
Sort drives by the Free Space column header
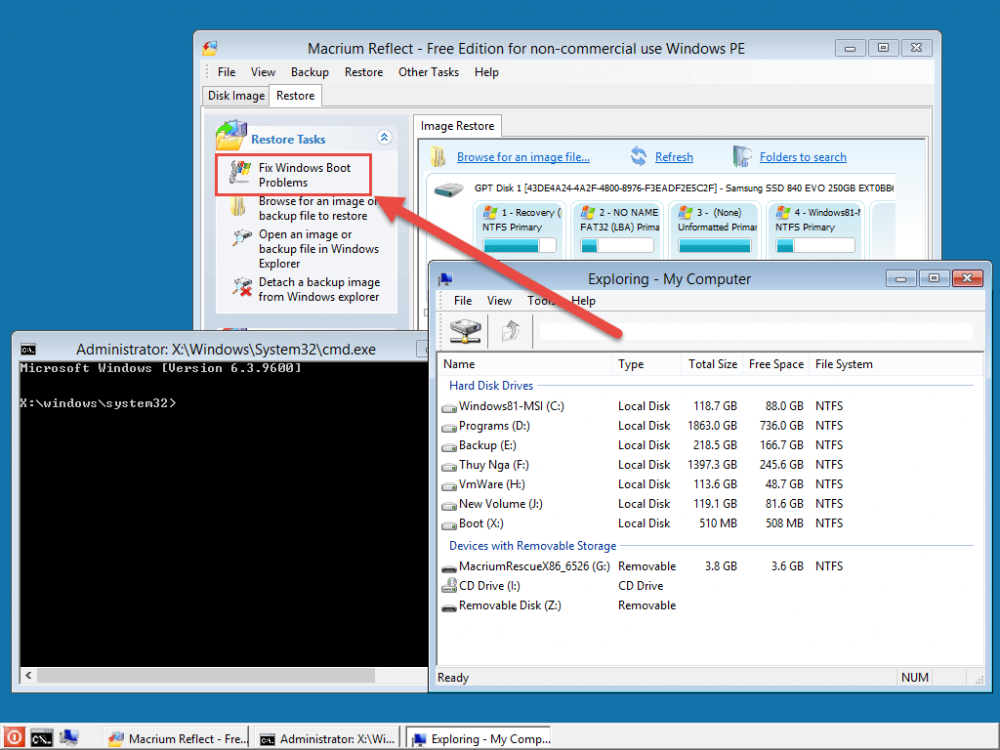776,365
